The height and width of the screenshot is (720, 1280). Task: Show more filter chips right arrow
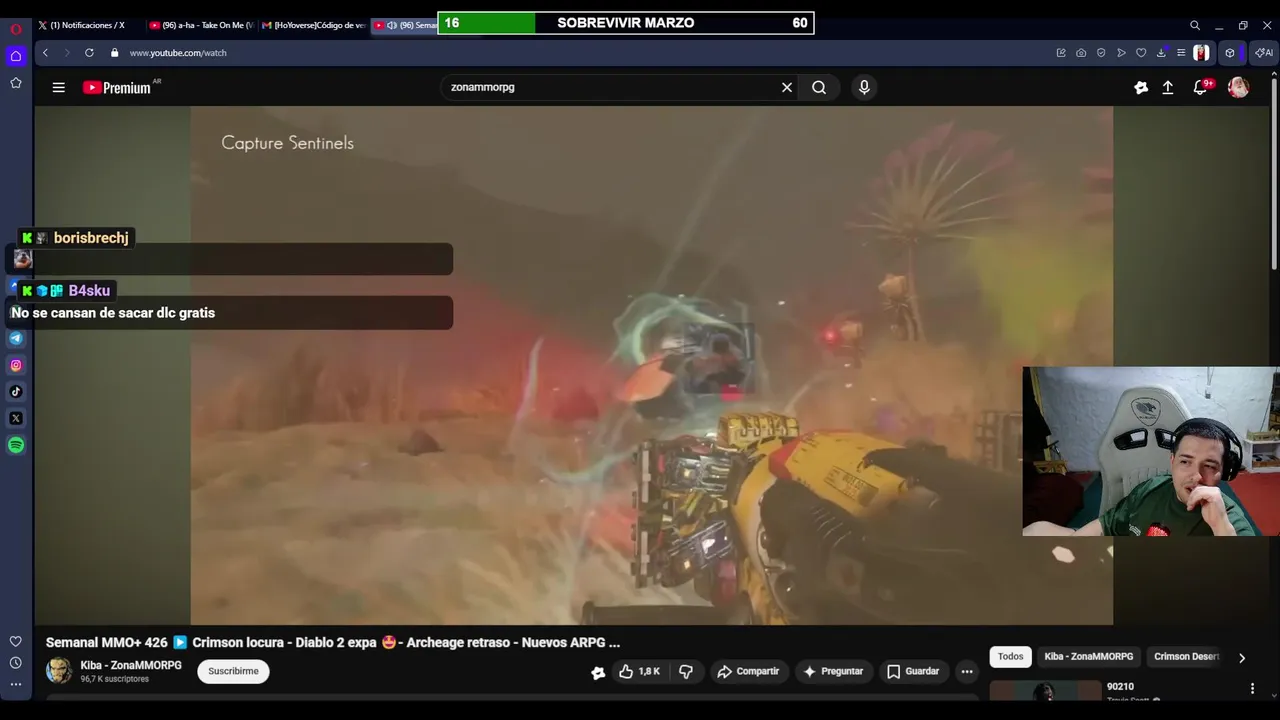pos(1242,658)
